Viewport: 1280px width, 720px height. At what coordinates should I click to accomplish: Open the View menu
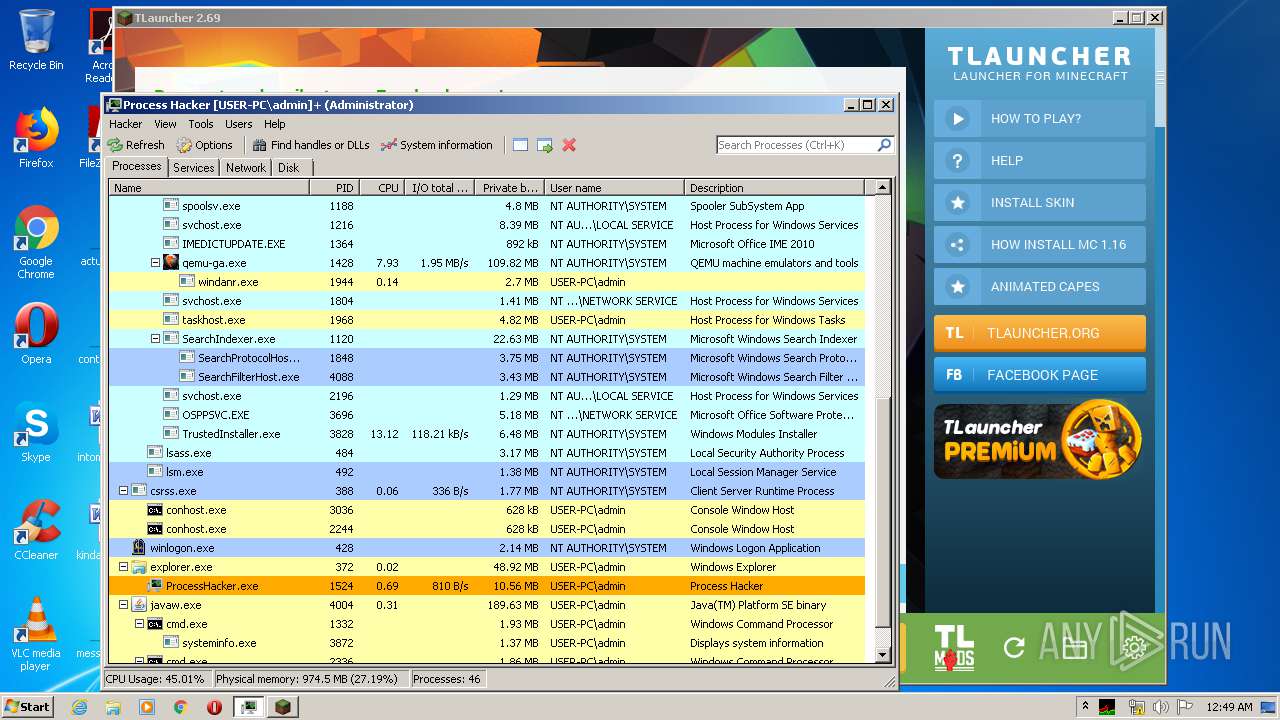point(165,124)
